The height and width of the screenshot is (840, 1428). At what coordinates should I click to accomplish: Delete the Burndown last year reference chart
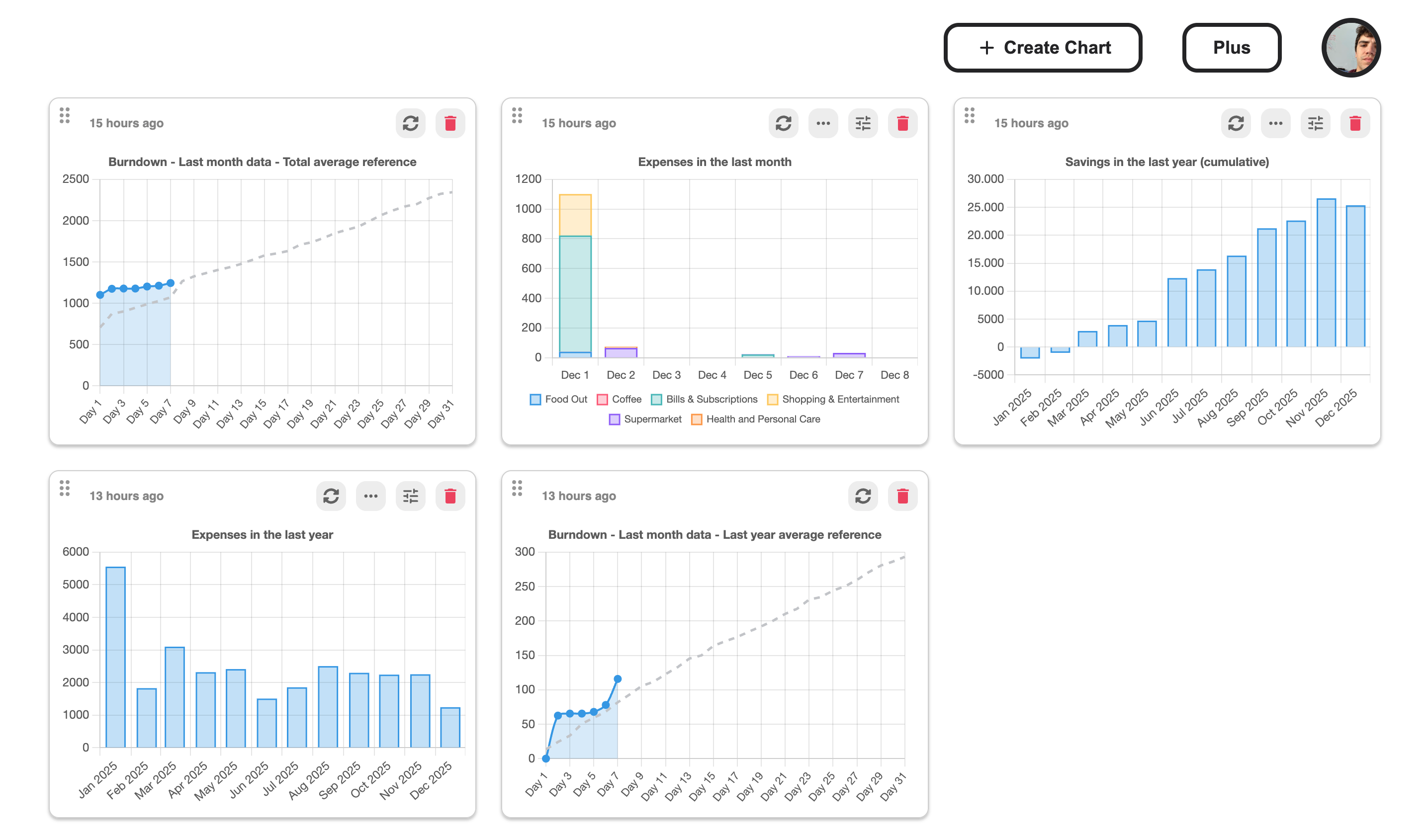pos(903,496)
